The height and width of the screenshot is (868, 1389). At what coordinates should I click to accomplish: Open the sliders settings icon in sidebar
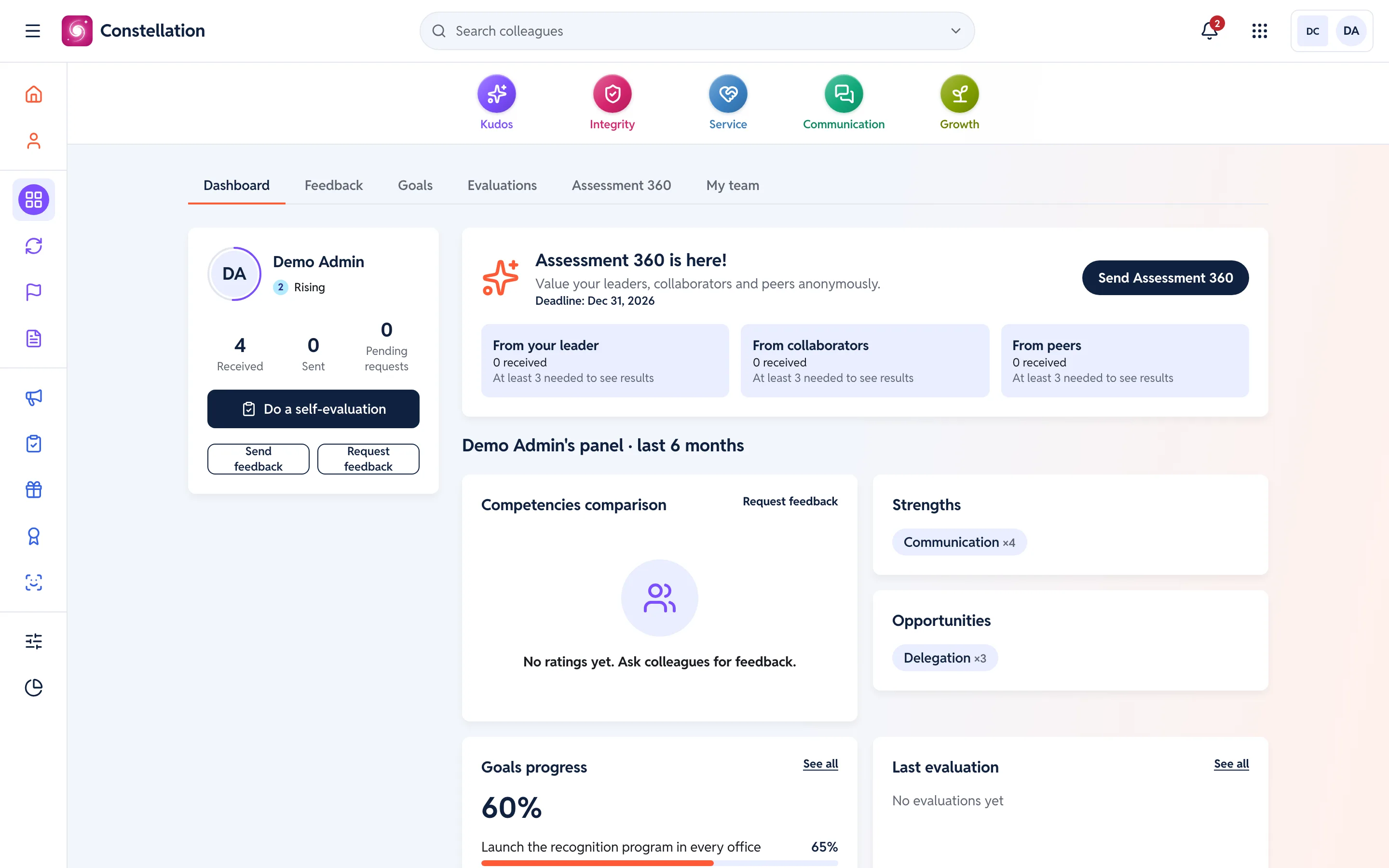[x=34, y=641]
